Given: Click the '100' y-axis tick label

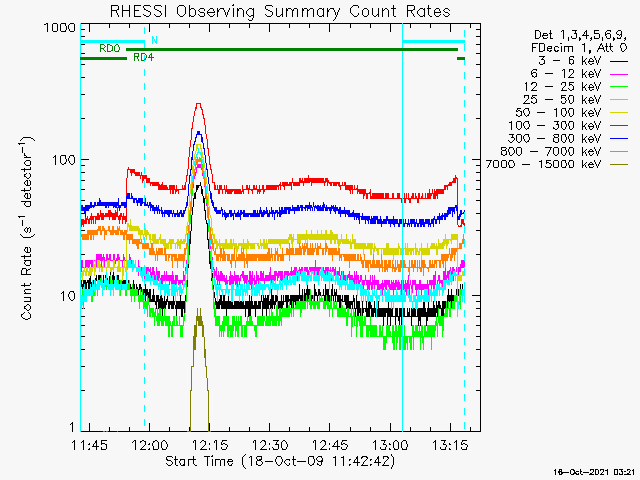Looking at the screenshot, I should coord(64,160).
